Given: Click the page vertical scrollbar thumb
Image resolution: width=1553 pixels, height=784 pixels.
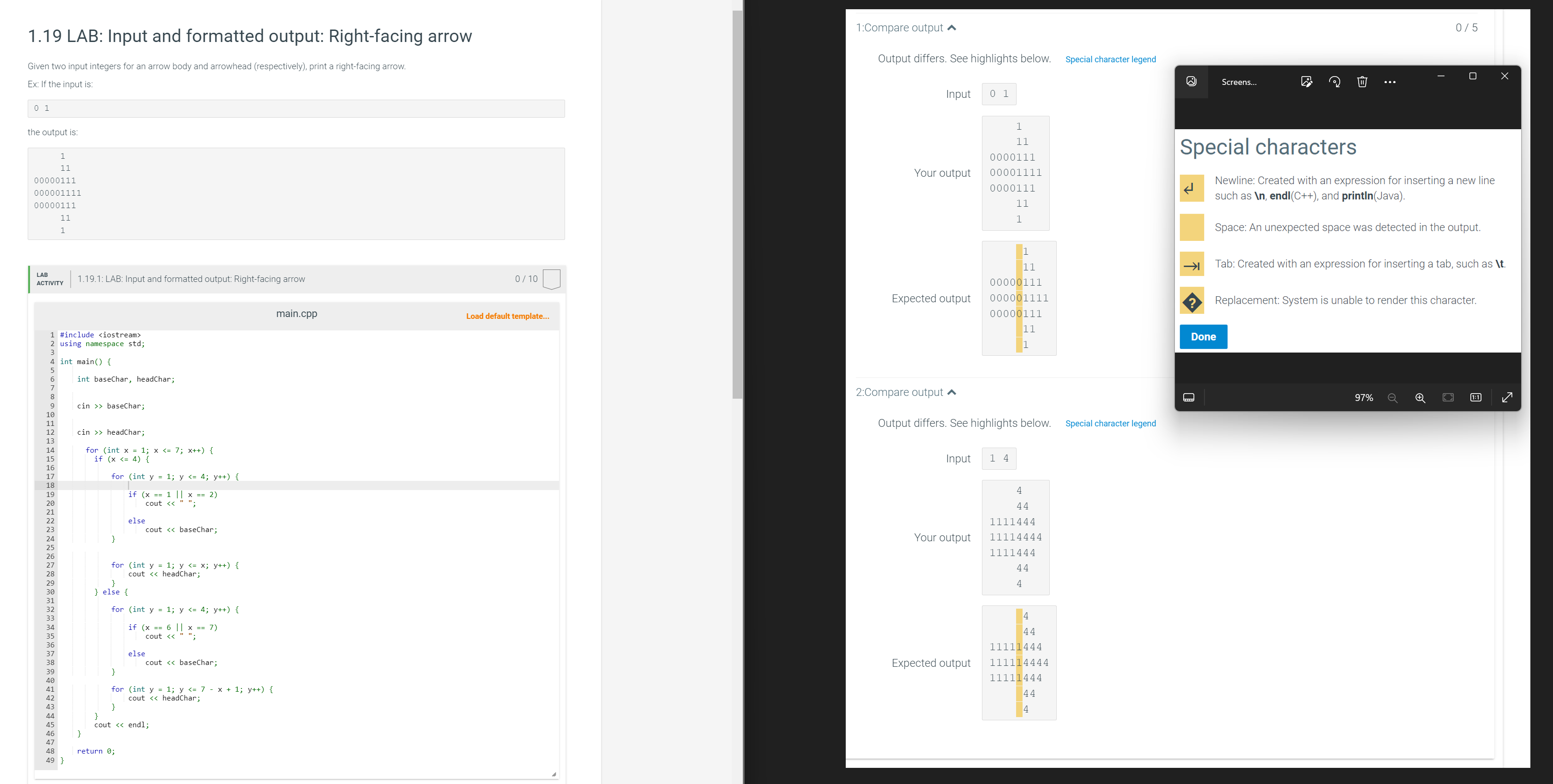Looking at the screenshot, I should point(737,205).
